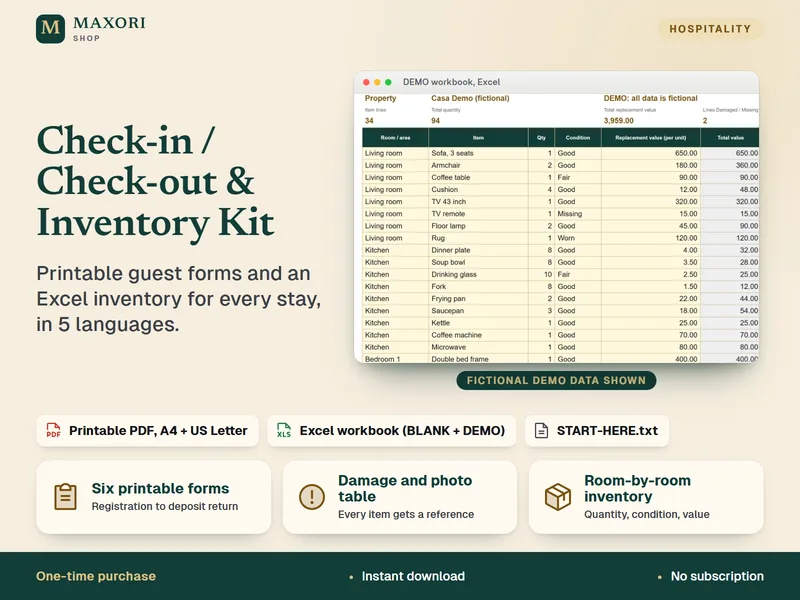Click the FICTIONAL DEMO DATA SHOWN badge
The width and height of the screenshot is (800, 600).
click(556, 380)
